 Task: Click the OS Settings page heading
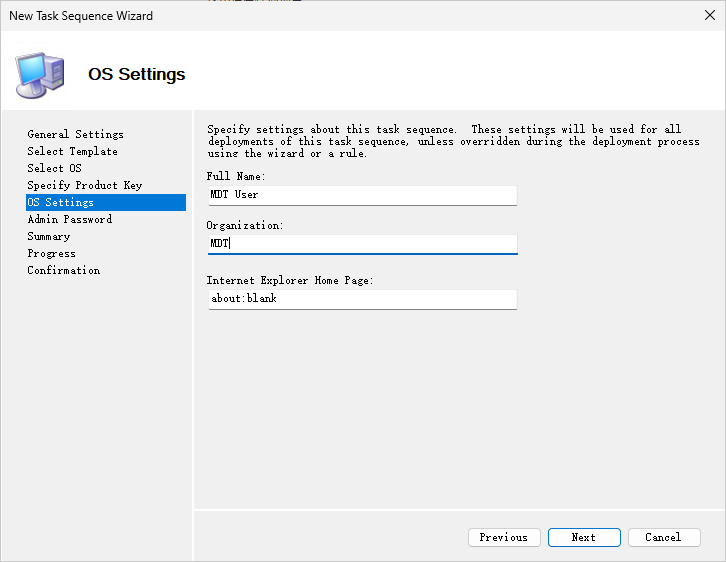(x=137, y=75)
